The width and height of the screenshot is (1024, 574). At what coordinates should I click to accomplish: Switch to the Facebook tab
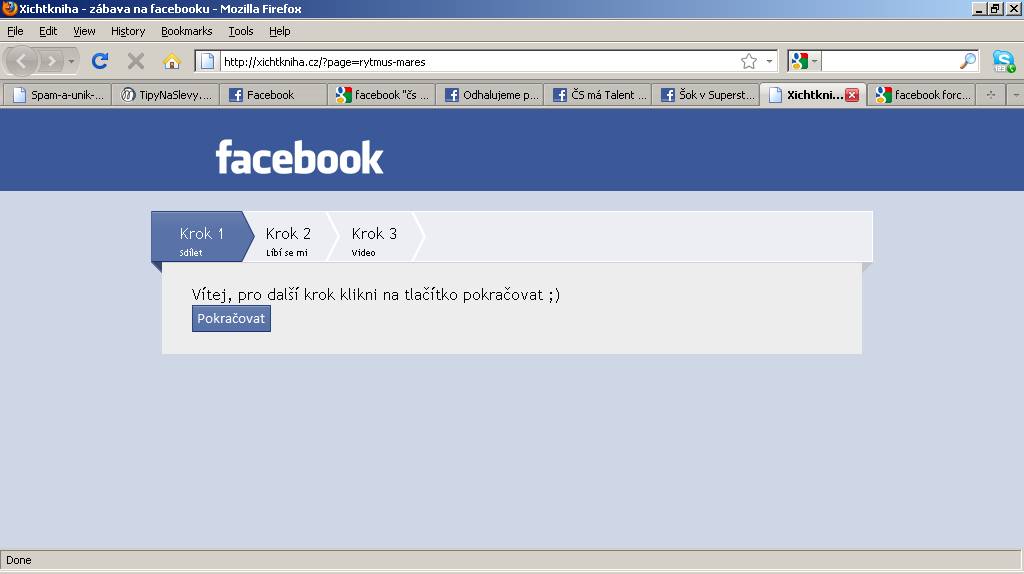pos(273,95)
